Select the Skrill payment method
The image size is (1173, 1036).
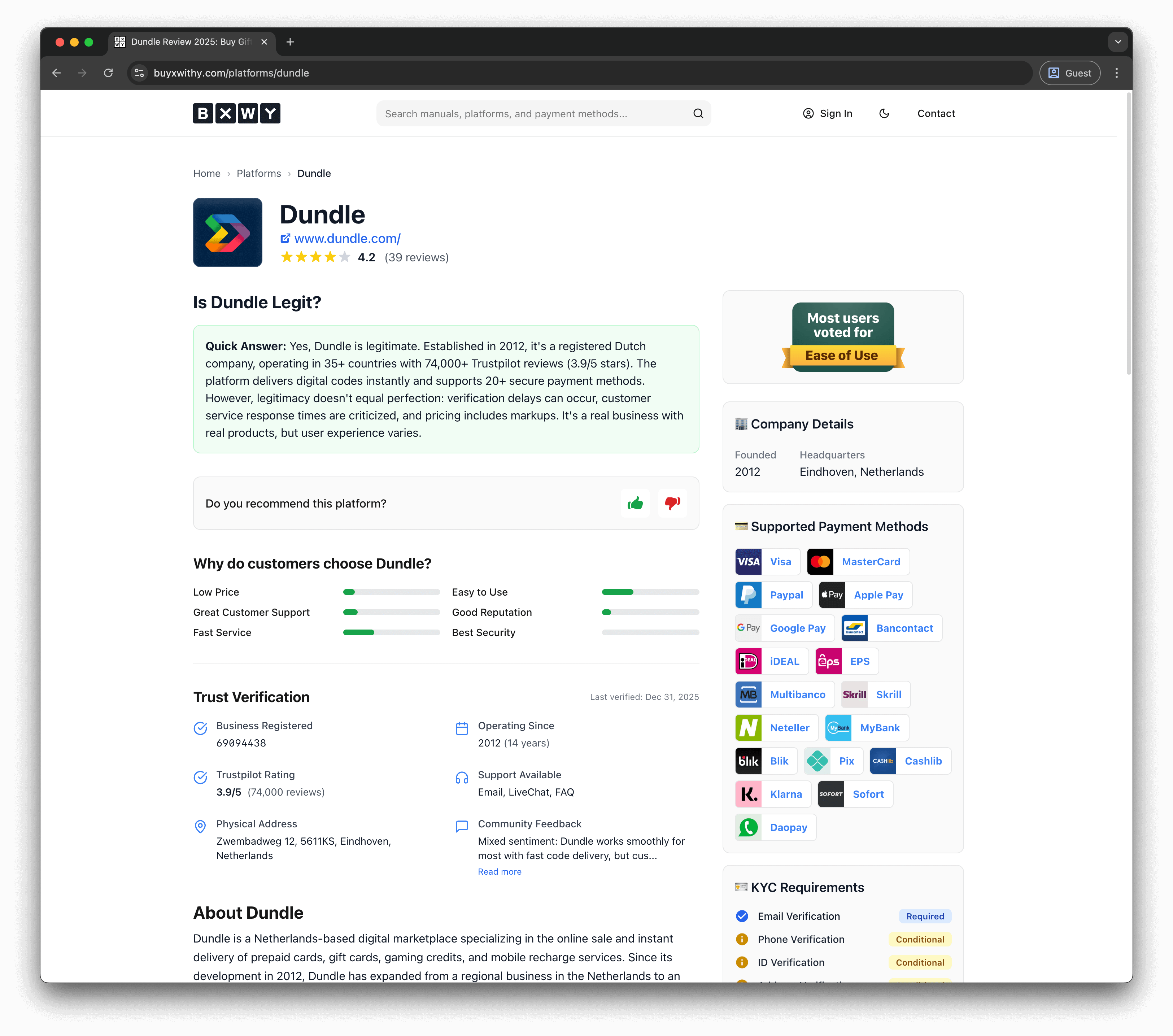(855, 694)
